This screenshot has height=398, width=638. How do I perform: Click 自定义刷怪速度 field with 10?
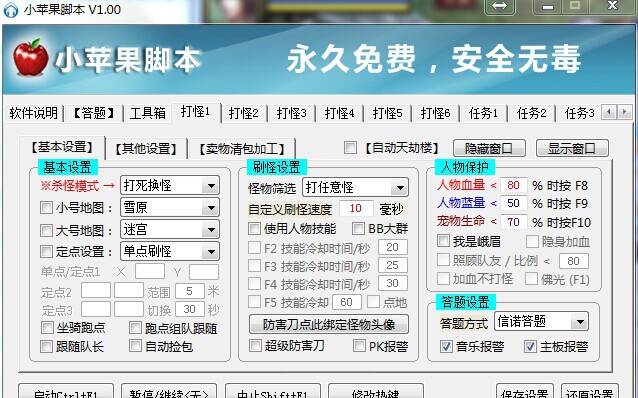pyautogui.click(x=356, y=208)
